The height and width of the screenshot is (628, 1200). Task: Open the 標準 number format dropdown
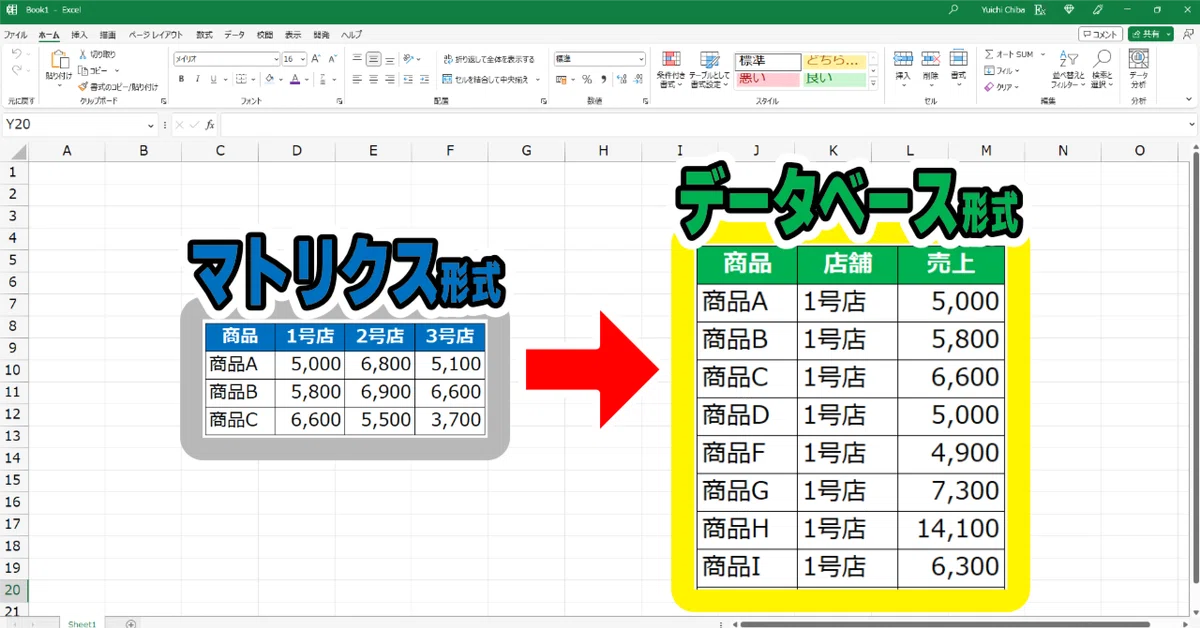click(x=641, y=59)
